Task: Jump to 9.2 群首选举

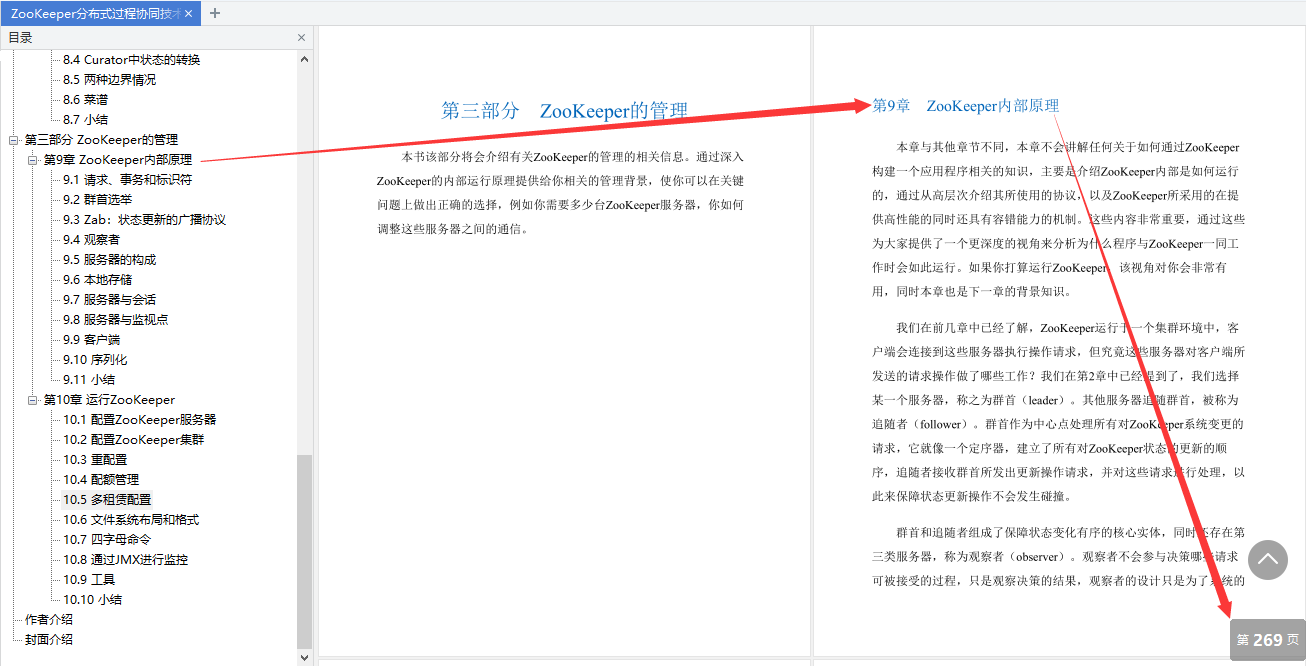Action: 97,200
